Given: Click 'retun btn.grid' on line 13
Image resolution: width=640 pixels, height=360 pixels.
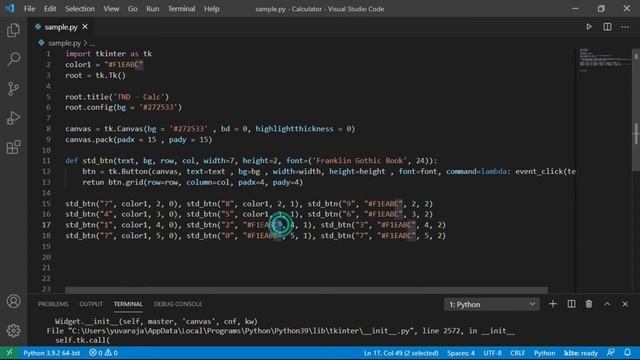Looking at the screenshot, I should click(x=193, y=182).
